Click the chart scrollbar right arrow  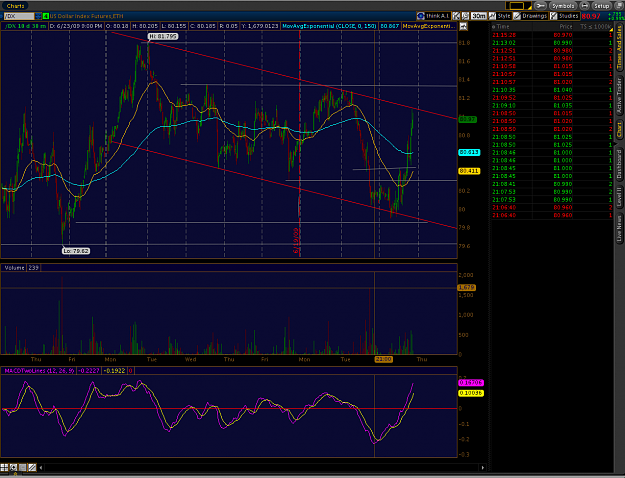pos(483,468)
